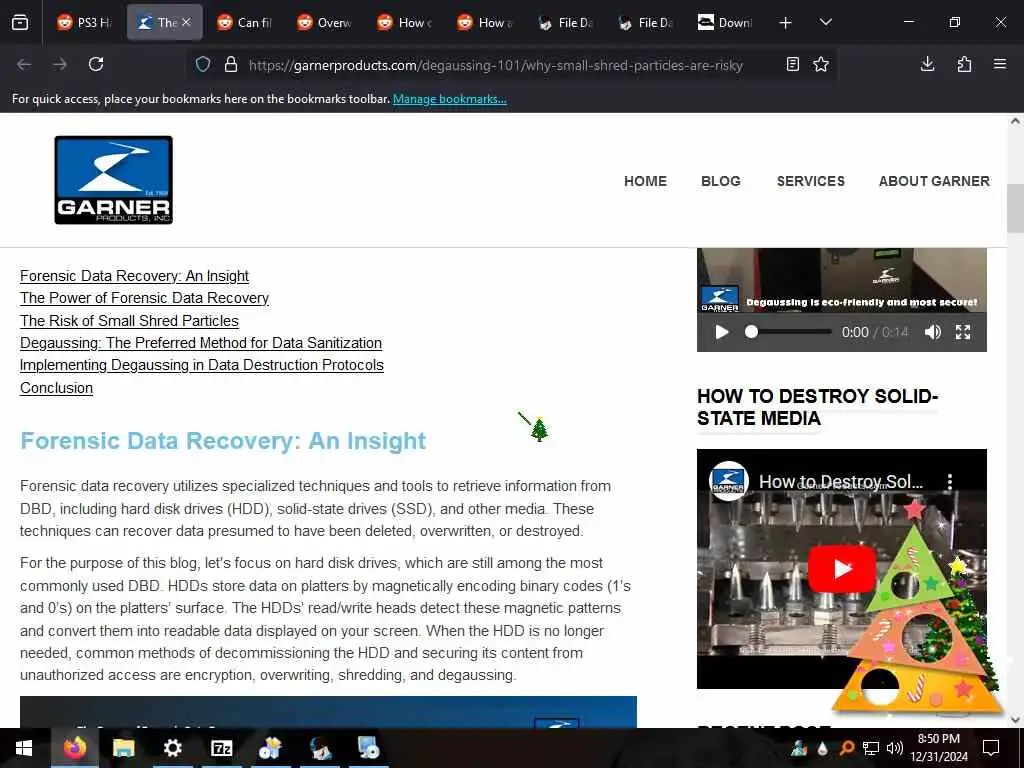Click the degaussing video progress slider
Viewport: 1024px width, 768px height.
[x=790, y=332]
